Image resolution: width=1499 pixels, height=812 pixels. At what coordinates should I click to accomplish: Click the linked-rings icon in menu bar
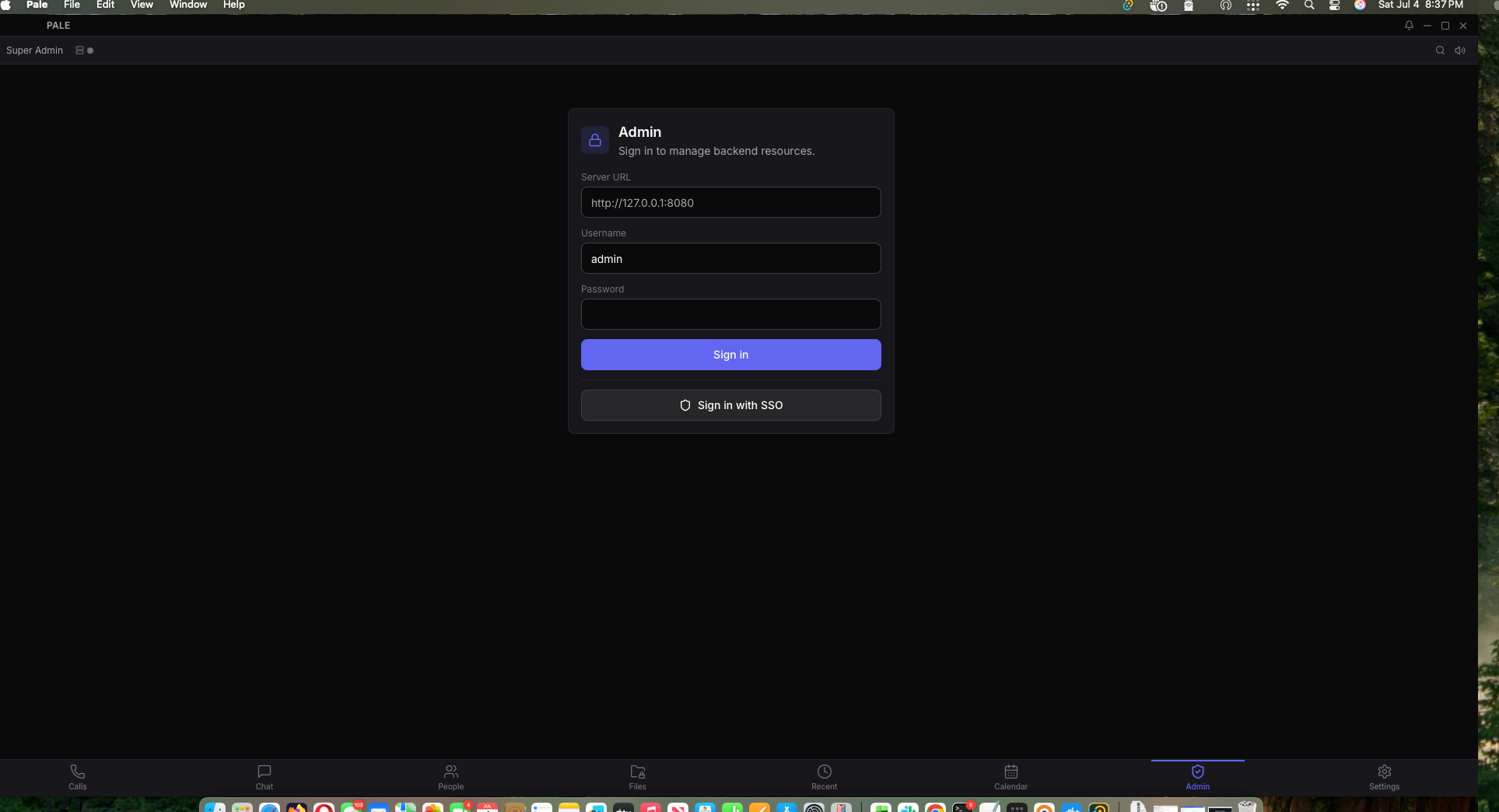tap(1127, 5)
